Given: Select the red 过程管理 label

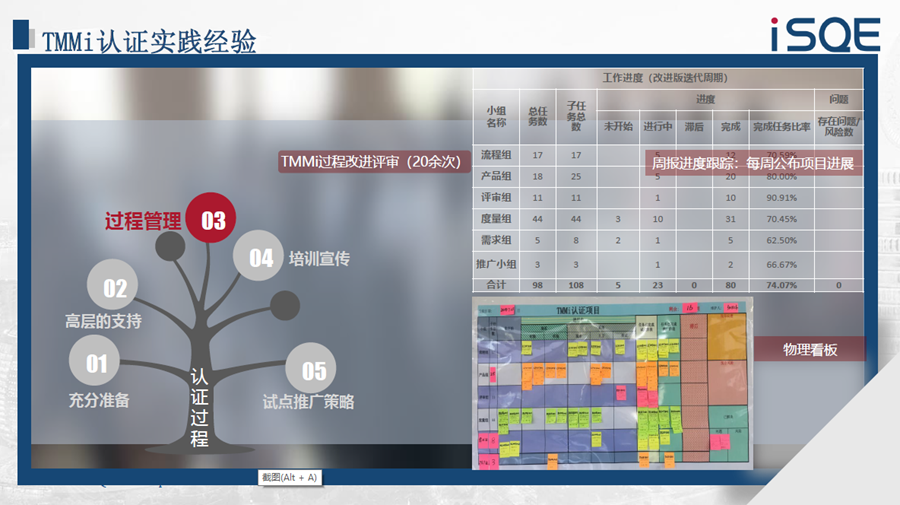Looking at the screenshot, I should click(x=142, y=221).
